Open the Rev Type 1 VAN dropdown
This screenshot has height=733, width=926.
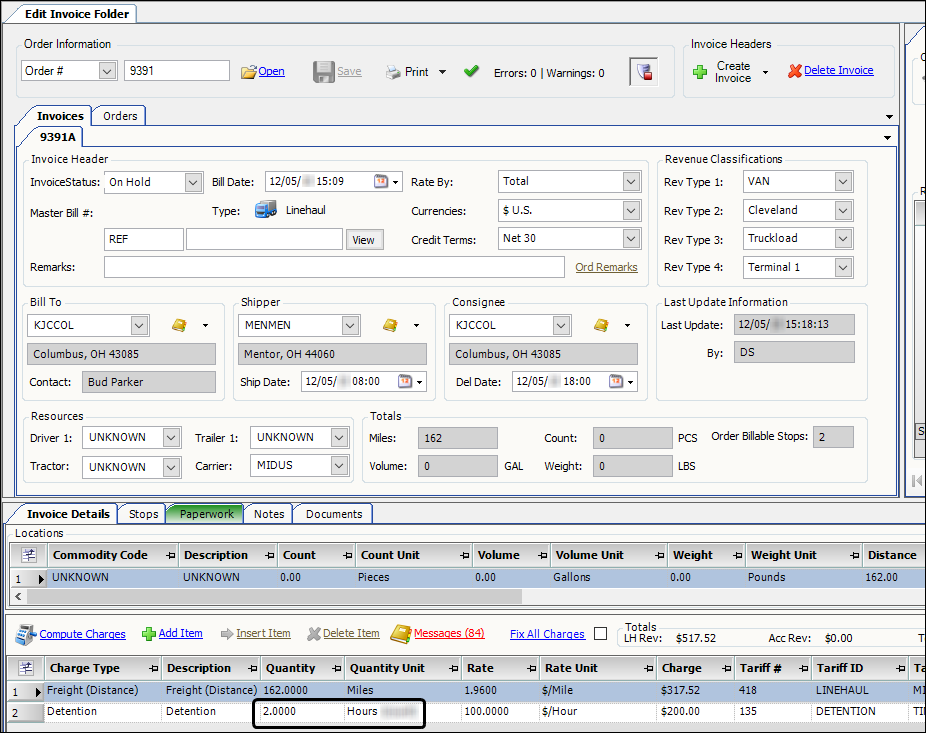point(843,182)
